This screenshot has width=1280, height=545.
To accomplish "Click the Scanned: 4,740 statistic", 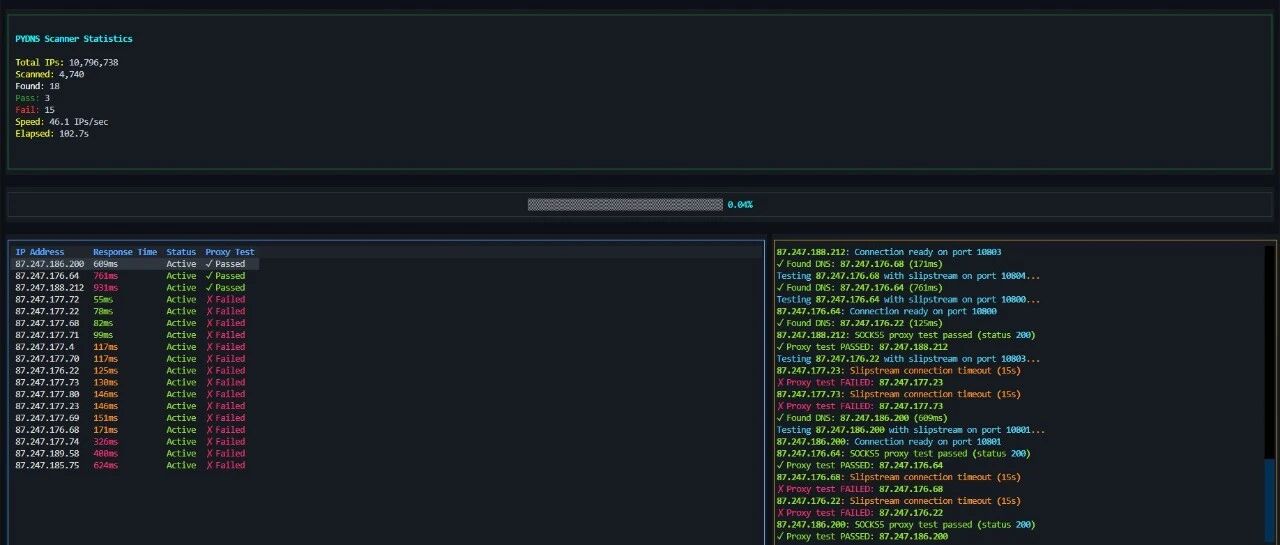I will click(x=50, y=74).
